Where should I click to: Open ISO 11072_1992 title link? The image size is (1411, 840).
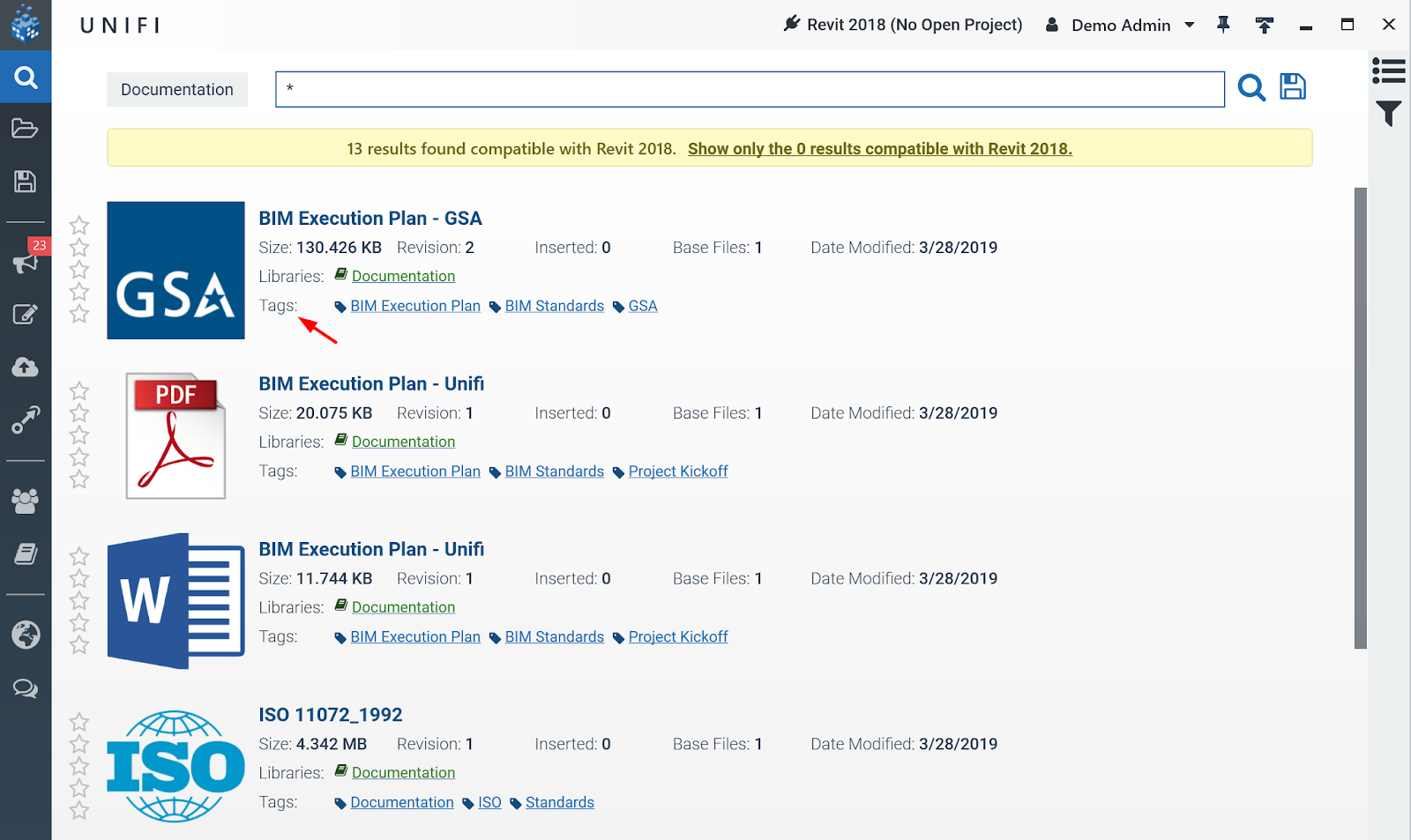(x=331, y=715)
